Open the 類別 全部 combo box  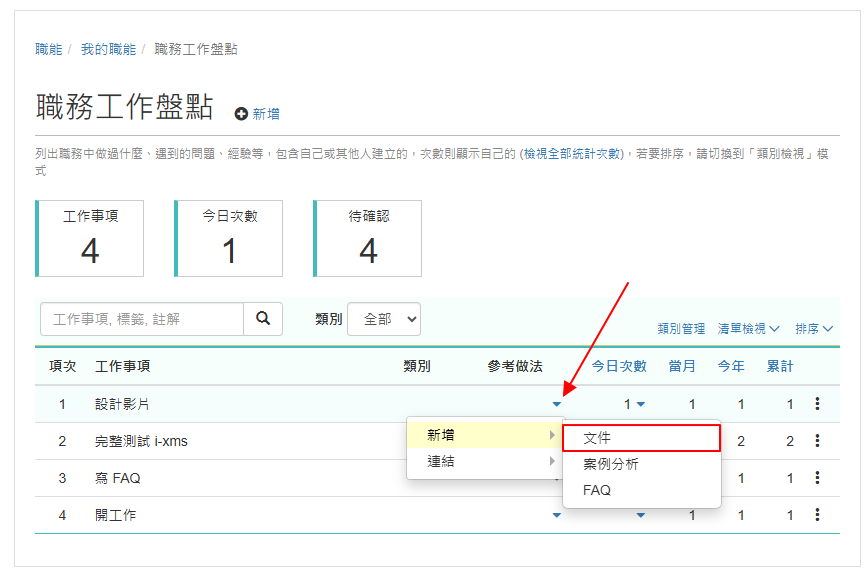point(384,319)
